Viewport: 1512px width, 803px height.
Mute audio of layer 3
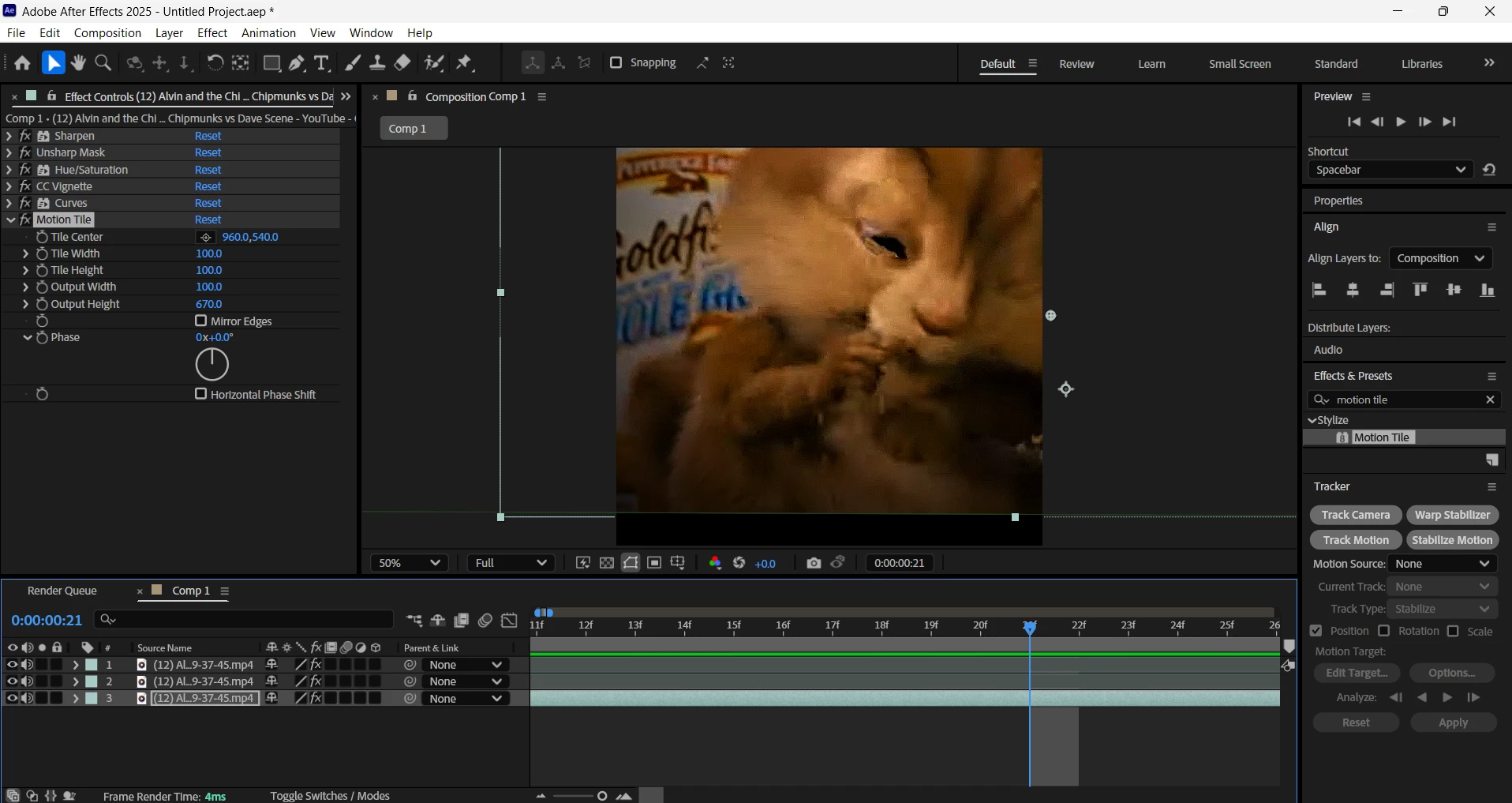[27, 698]
